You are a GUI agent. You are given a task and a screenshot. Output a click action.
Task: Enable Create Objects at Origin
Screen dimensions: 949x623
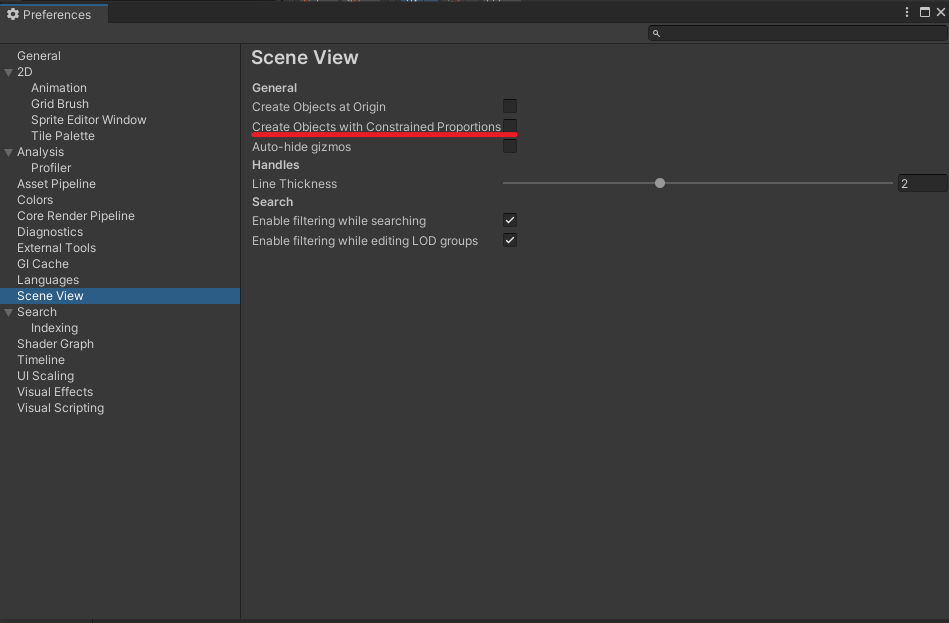pos(510,106)
